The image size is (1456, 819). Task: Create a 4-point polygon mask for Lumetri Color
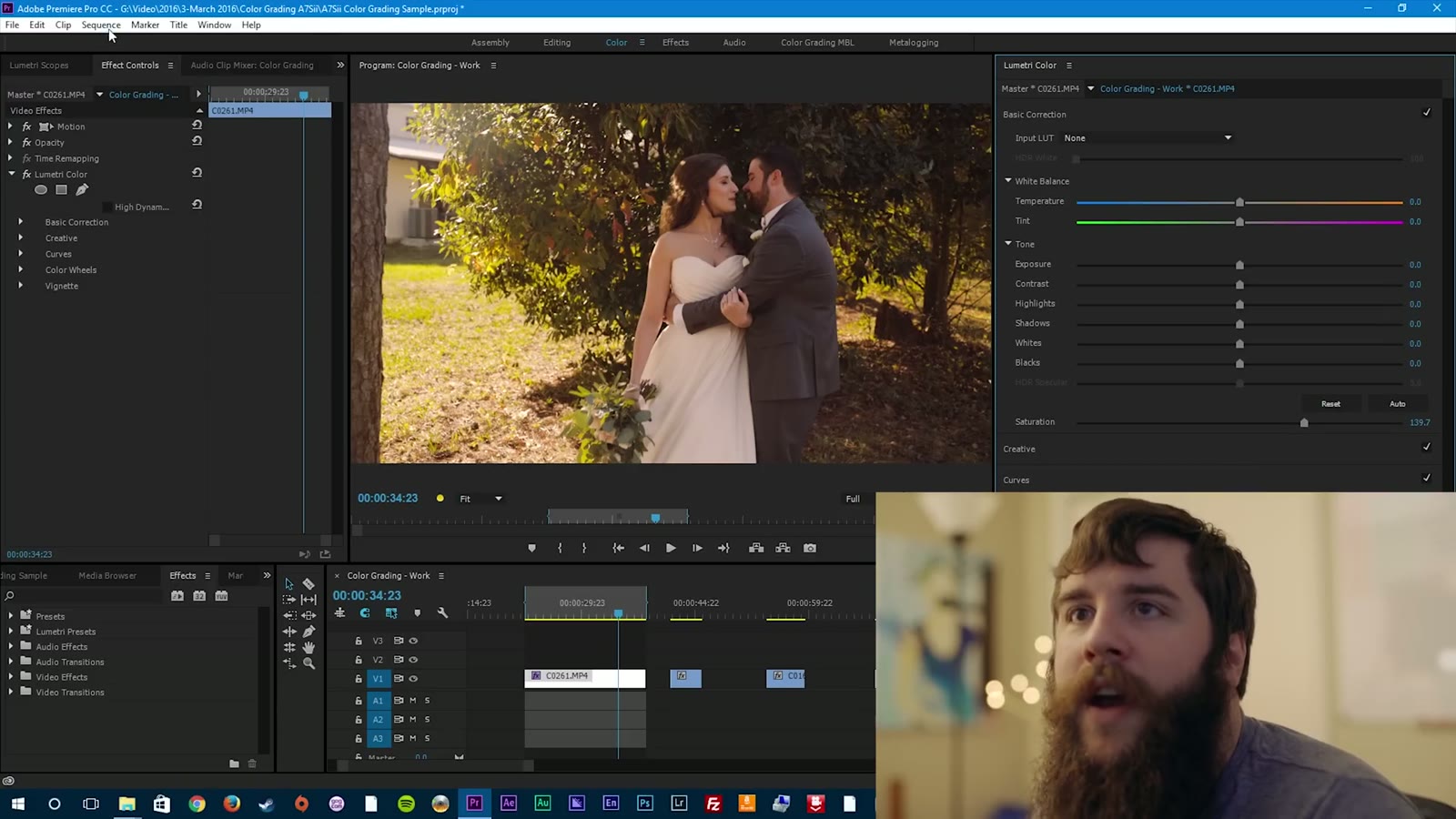click(x=61, y=190)
